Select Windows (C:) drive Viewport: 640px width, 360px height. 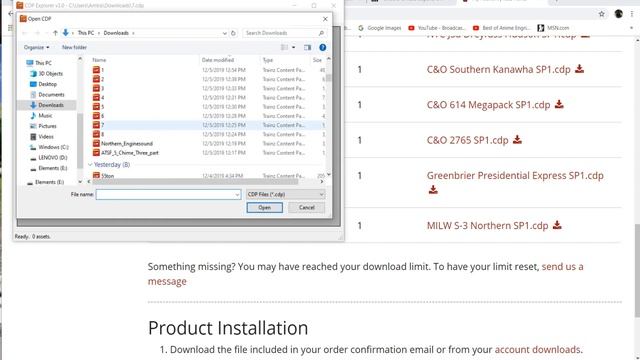[x=53, y=147]
